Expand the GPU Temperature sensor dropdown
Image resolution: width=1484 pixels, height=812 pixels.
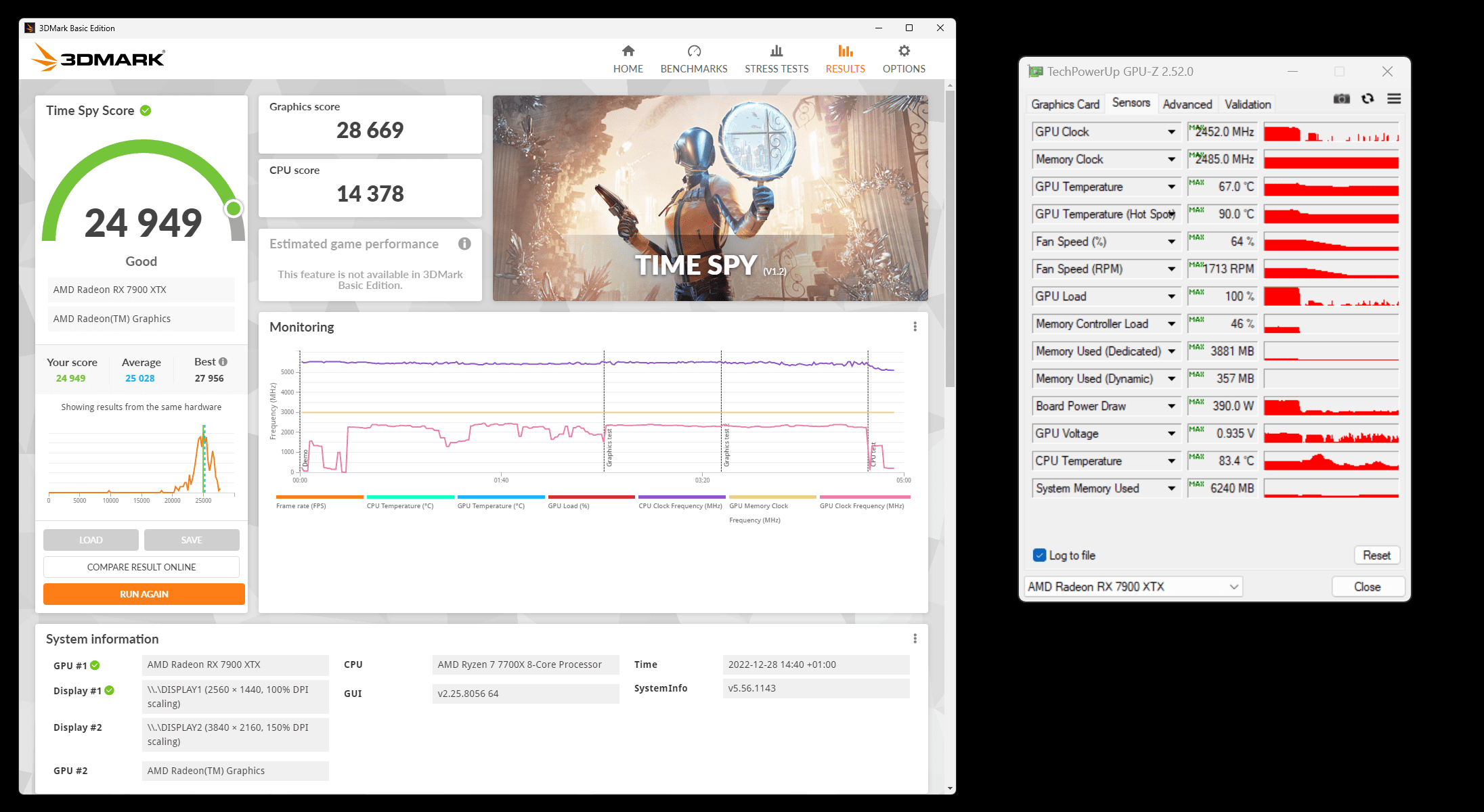point(1171,187)
